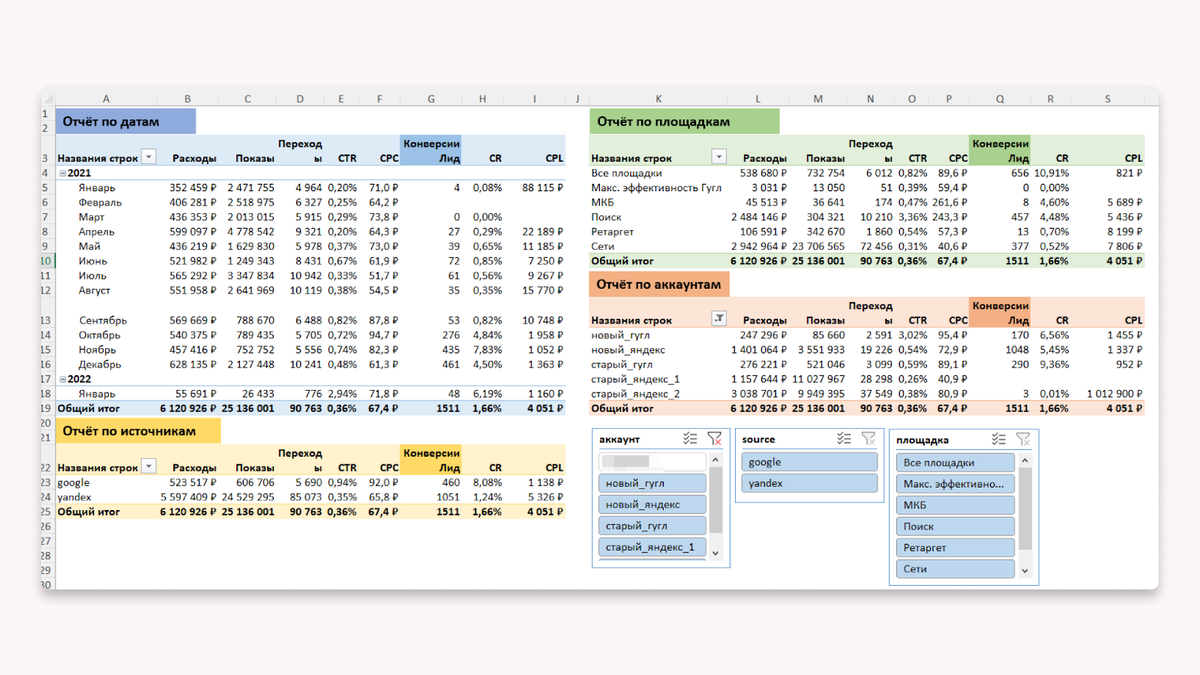This screenshot has height=675, width=1200.
Task: Enable multi-select in the source slicer
Action: pyautogui.click(x=845, y=439)
